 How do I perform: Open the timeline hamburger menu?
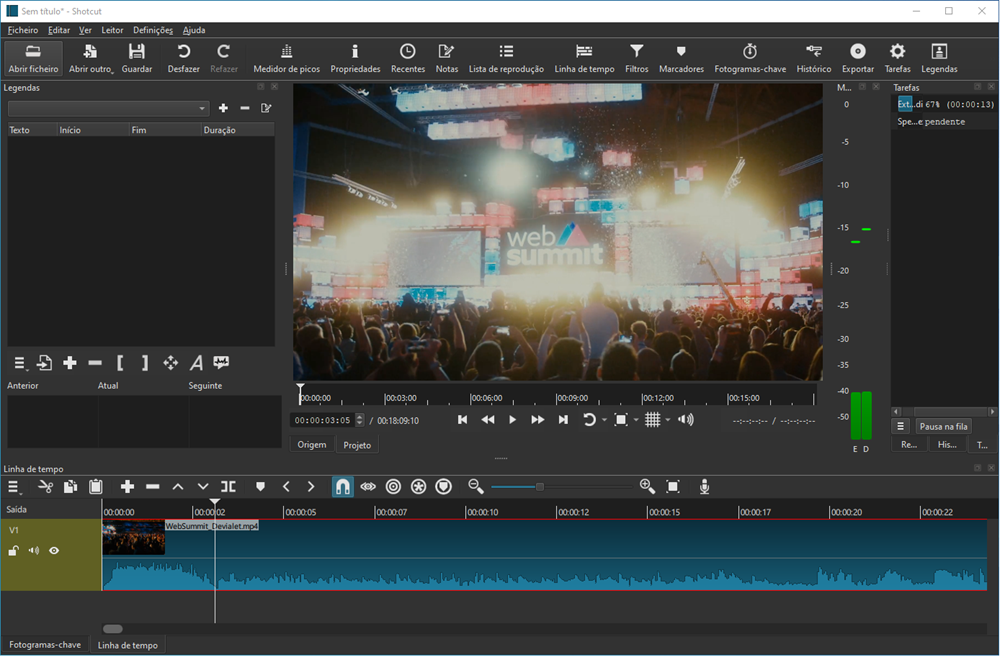tap(13, 487)
